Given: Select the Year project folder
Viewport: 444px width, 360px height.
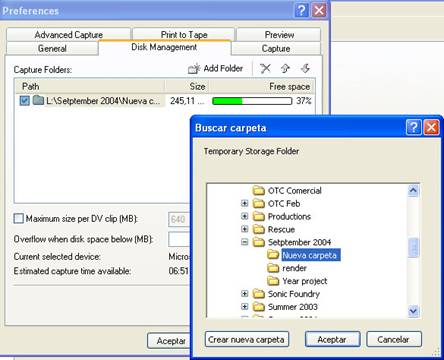Looking at the screenshot, I should (305, 281).
